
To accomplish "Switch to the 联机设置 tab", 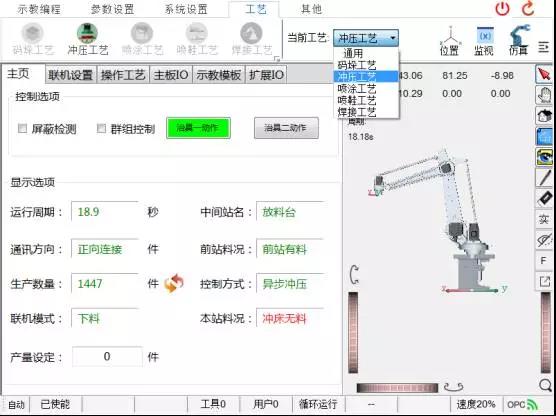I will (71, 75).
